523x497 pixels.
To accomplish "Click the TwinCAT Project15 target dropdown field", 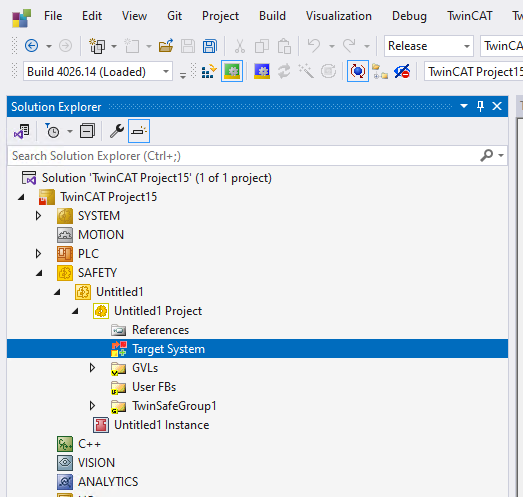I will click(474, 71).
